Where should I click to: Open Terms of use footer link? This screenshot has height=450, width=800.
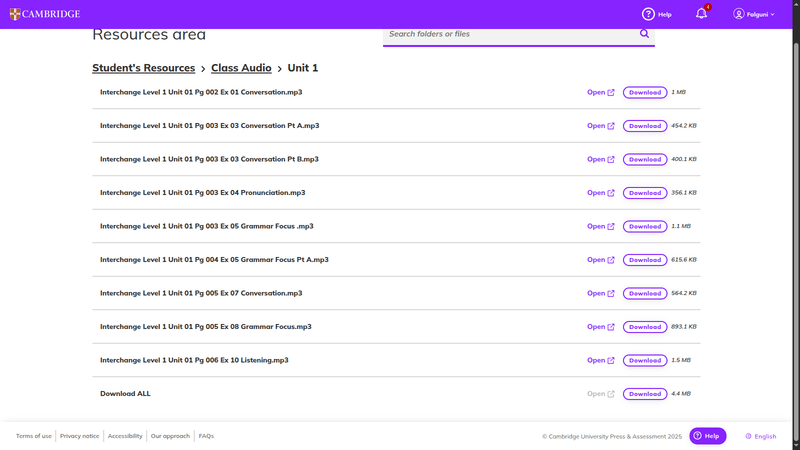click(34, 436)
